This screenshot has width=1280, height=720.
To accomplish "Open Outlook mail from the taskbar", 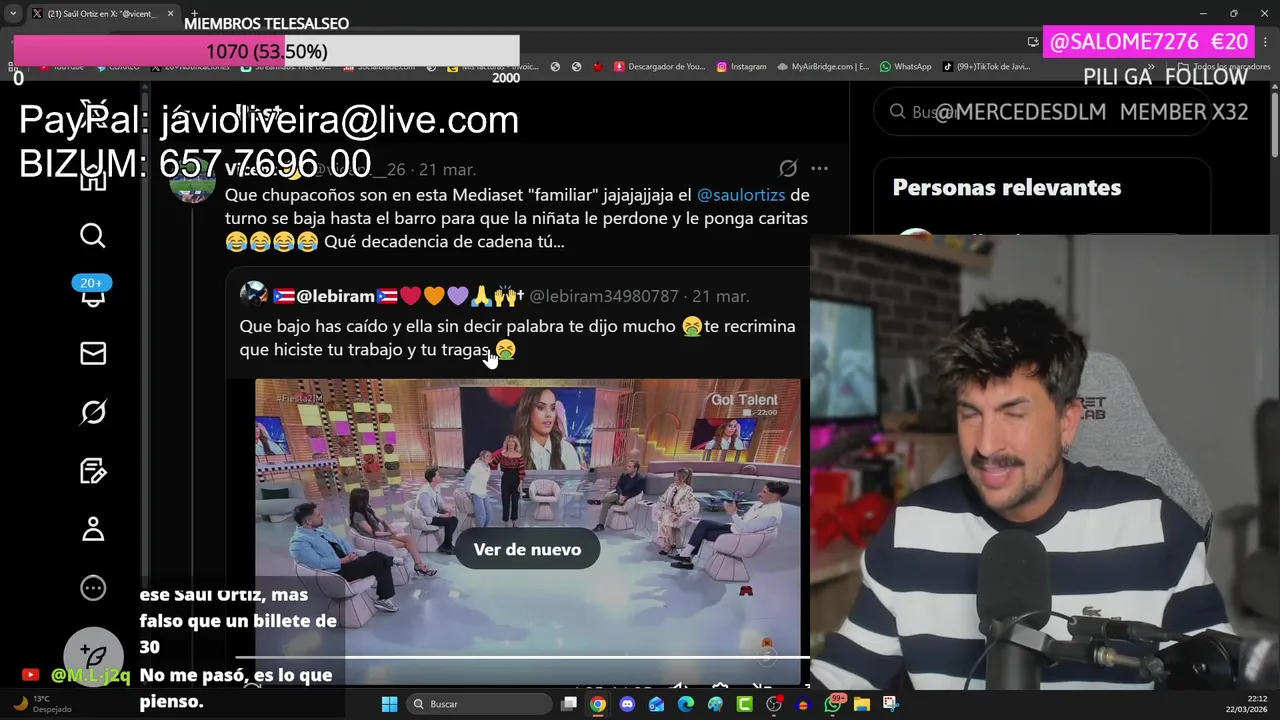I will [656, 704].
